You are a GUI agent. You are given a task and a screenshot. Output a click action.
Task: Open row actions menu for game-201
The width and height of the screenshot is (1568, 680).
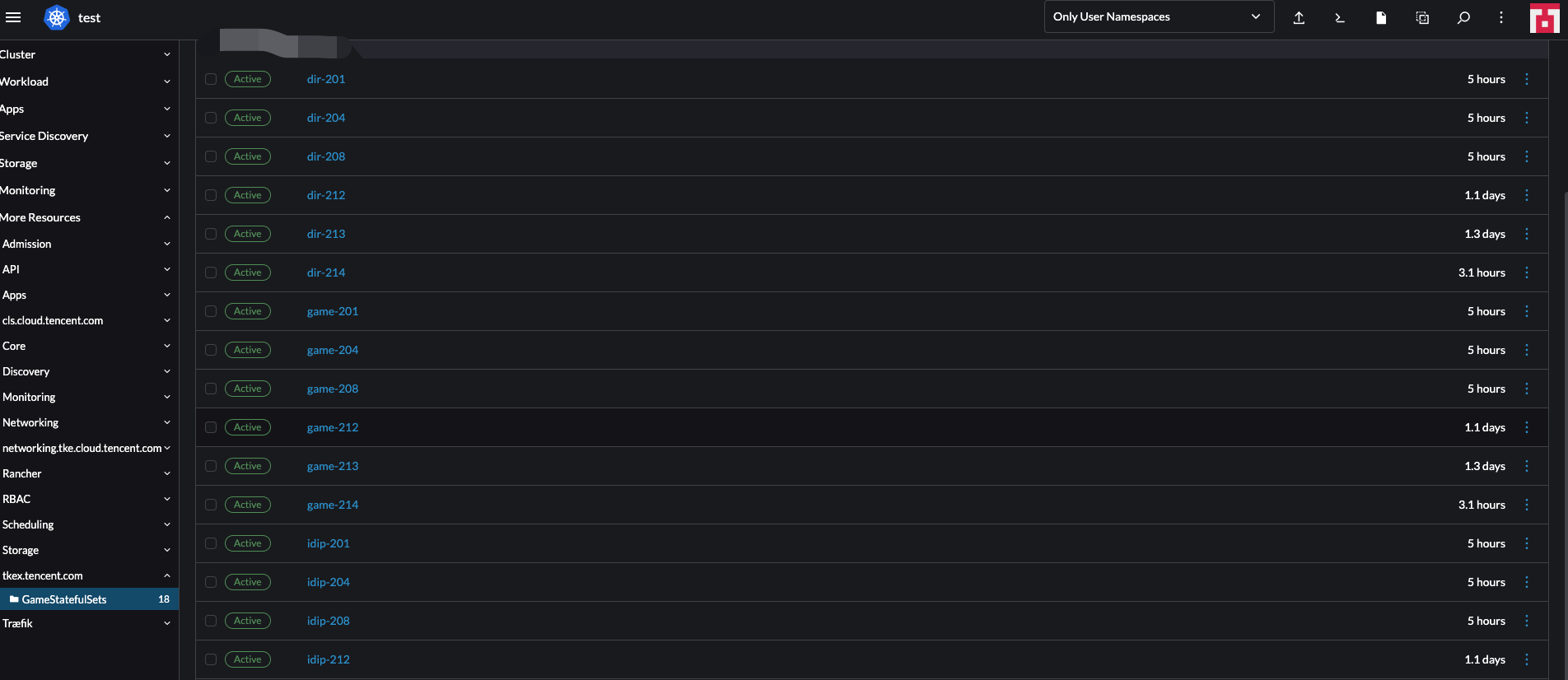pos(1527,311)
